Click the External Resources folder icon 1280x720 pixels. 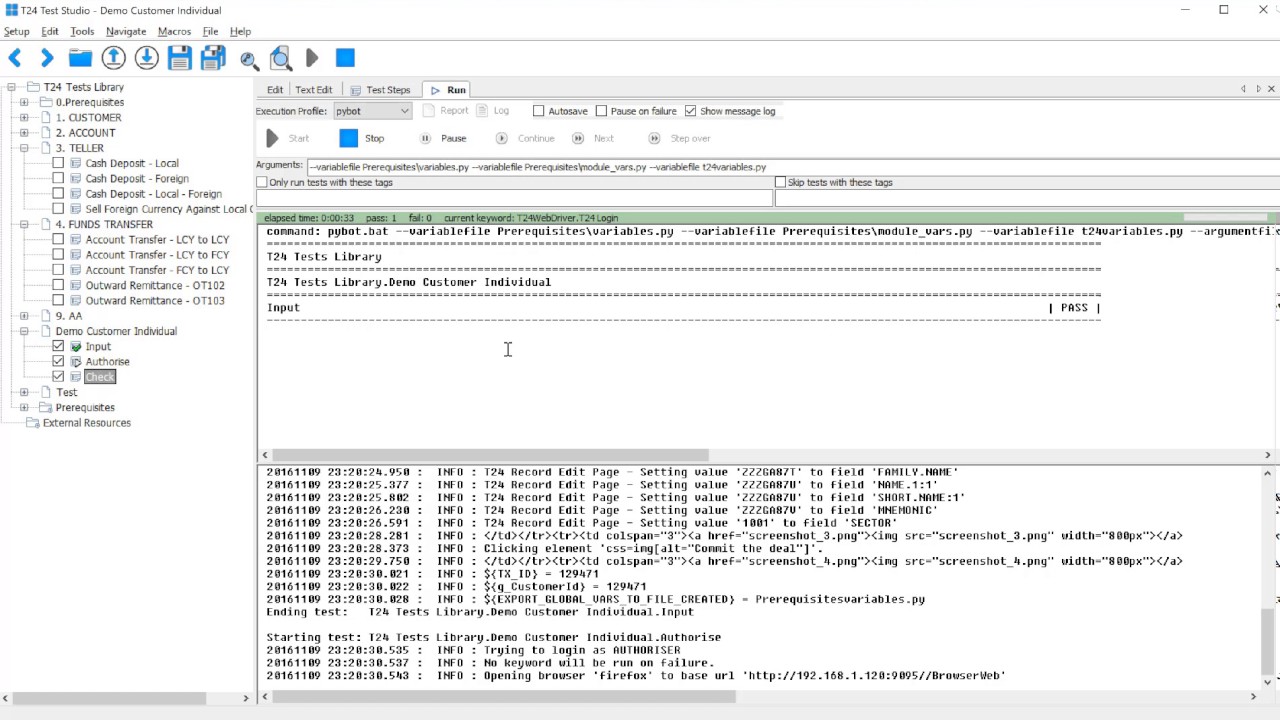[33, 423]
